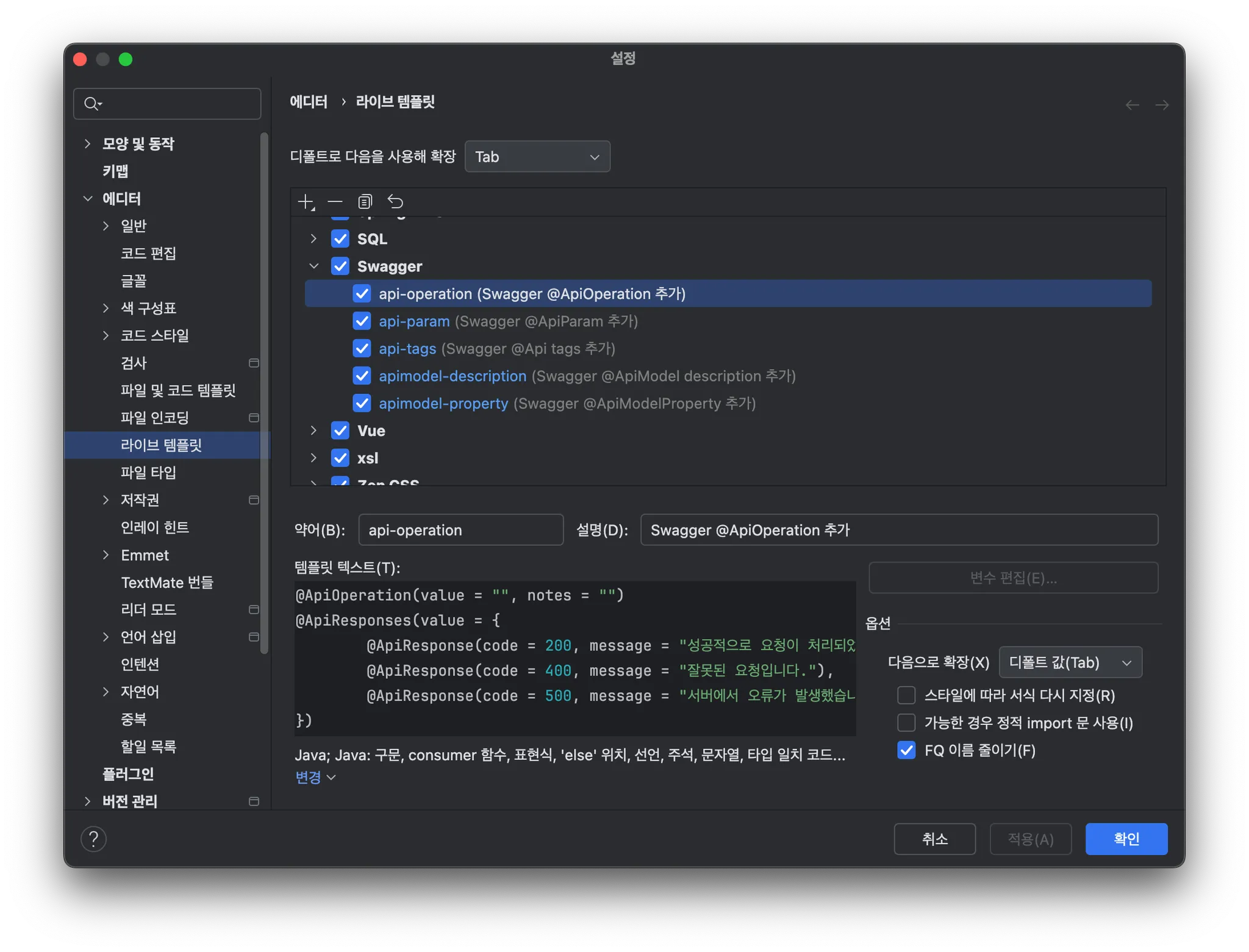Collapse the Swagger template group
The image size is (1249, 952).
pyautogui.click(x=314, y=266)
